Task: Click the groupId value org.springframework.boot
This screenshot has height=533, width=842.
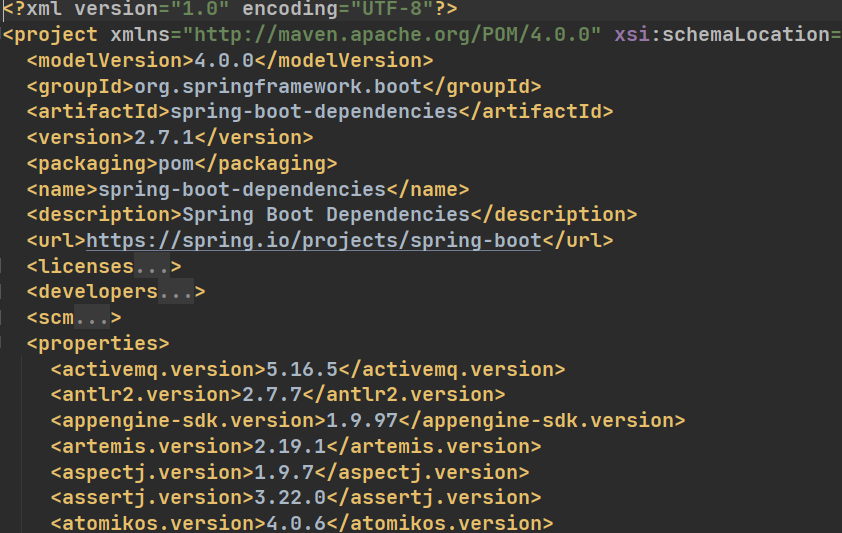Action: point(278,86)
